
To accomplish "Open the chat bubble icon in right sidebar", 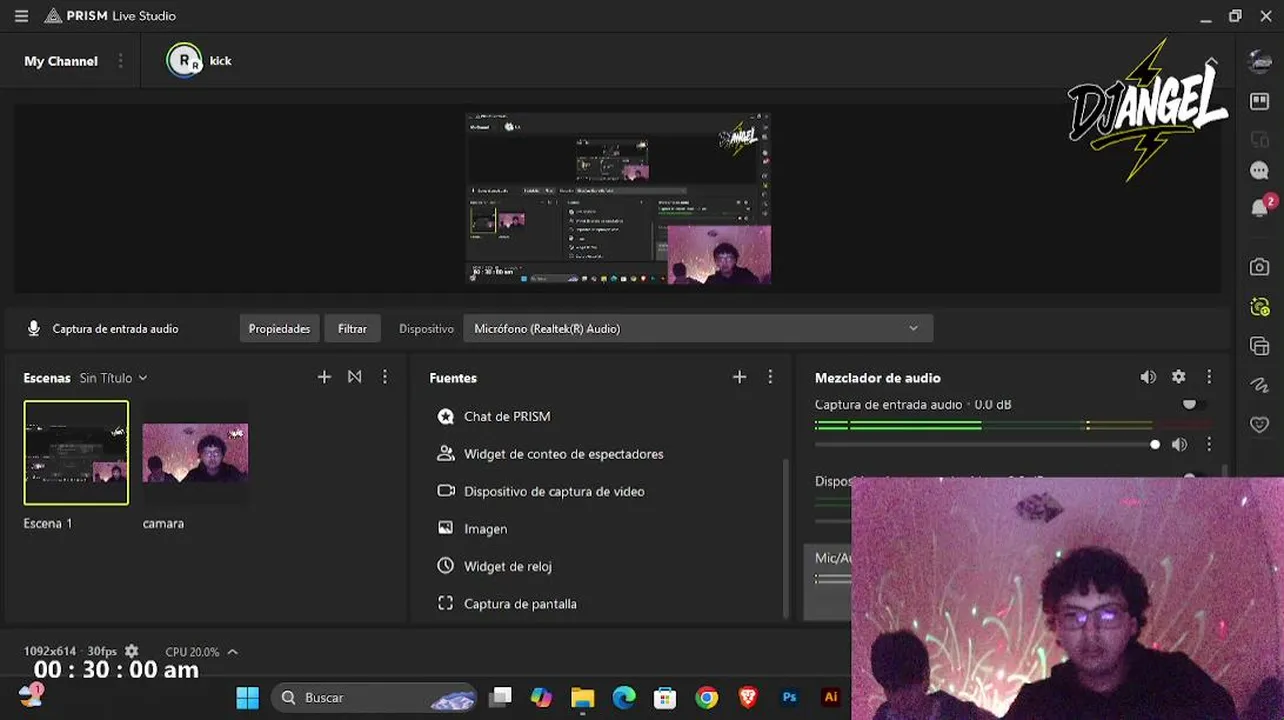I will pyautogui.click(x=1260, y=171).
